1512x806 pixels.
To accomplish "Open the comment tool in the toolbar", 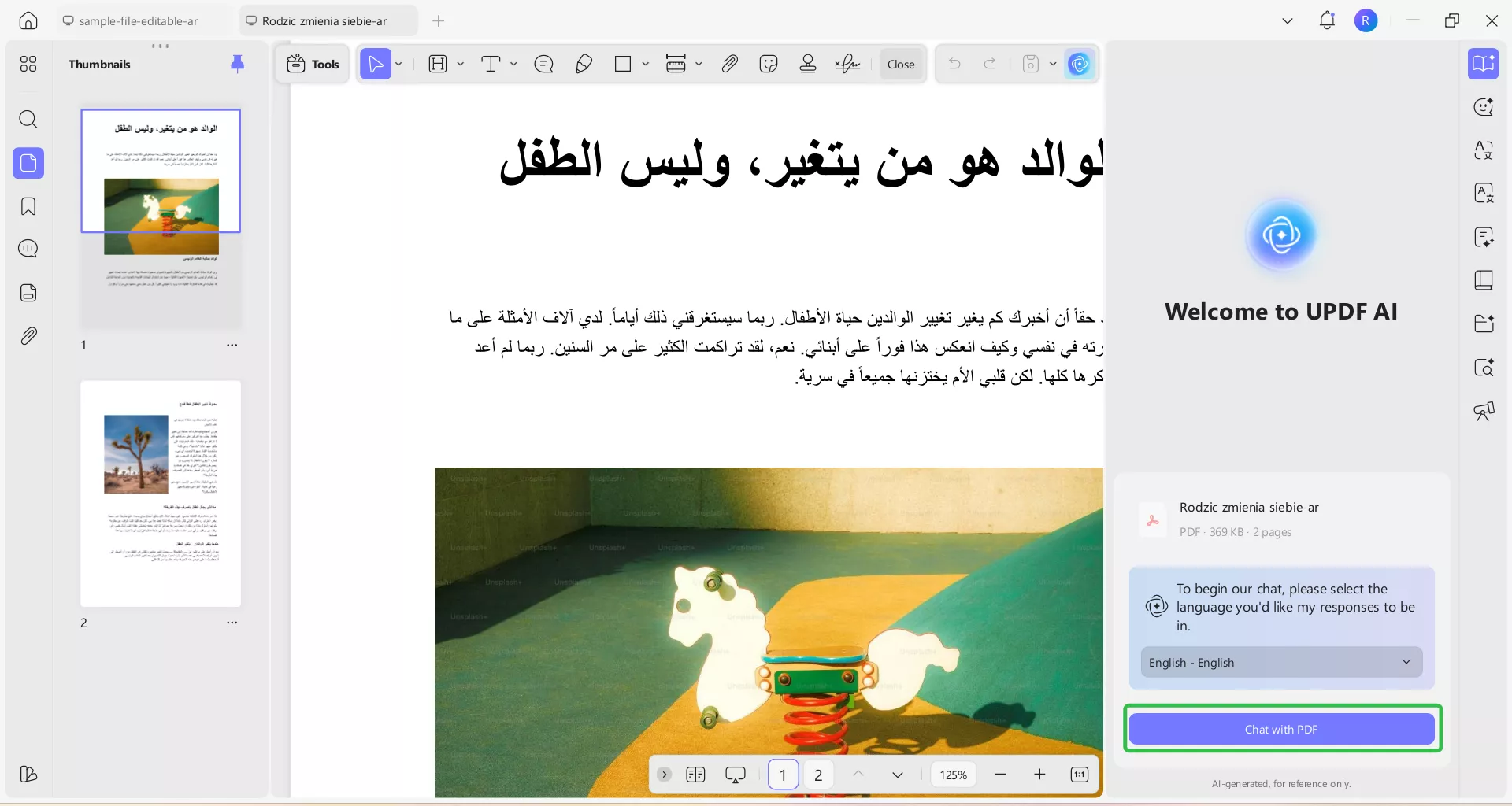I will click(543, 64).
